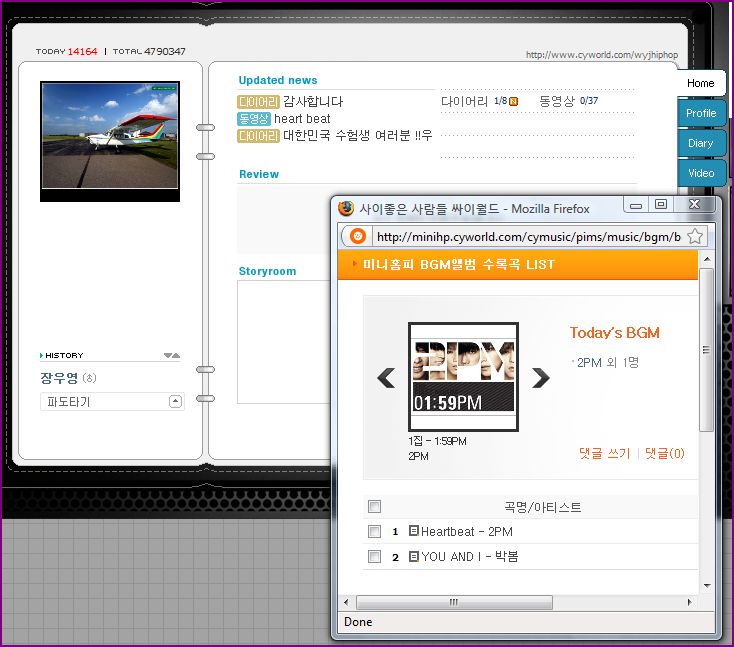
Task: Click the horizontal scrollbar thumb
Action: point(454,602)
